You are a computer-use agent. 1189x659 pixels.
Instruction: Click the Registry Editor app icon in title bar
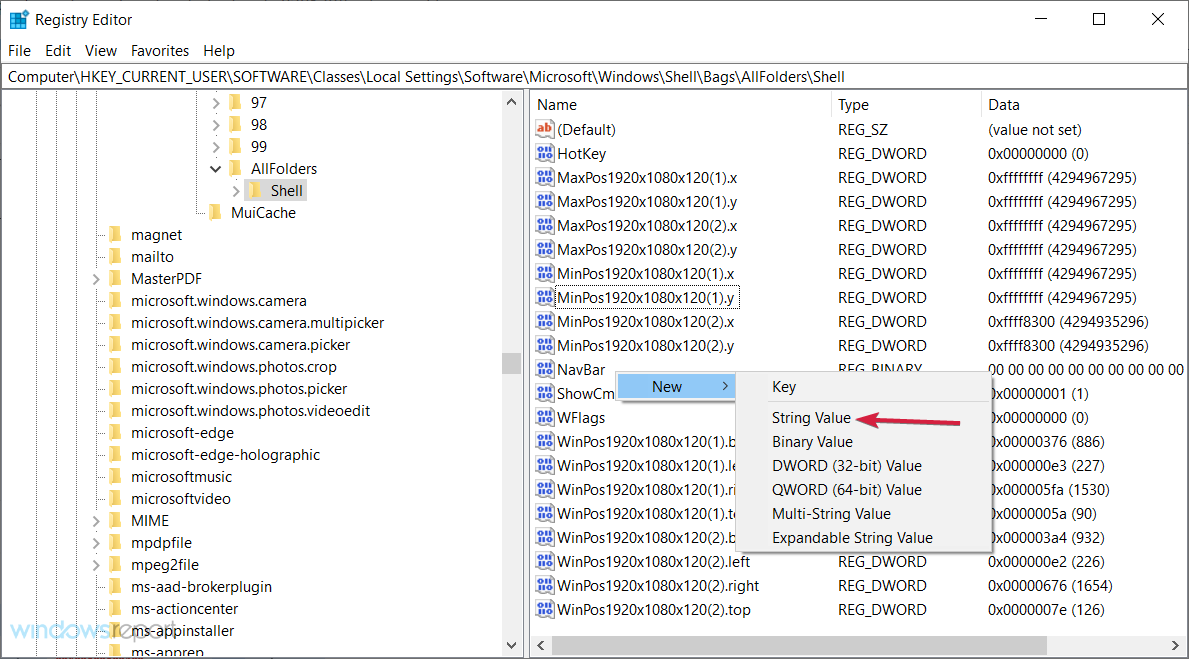click(x=19, y=20)
